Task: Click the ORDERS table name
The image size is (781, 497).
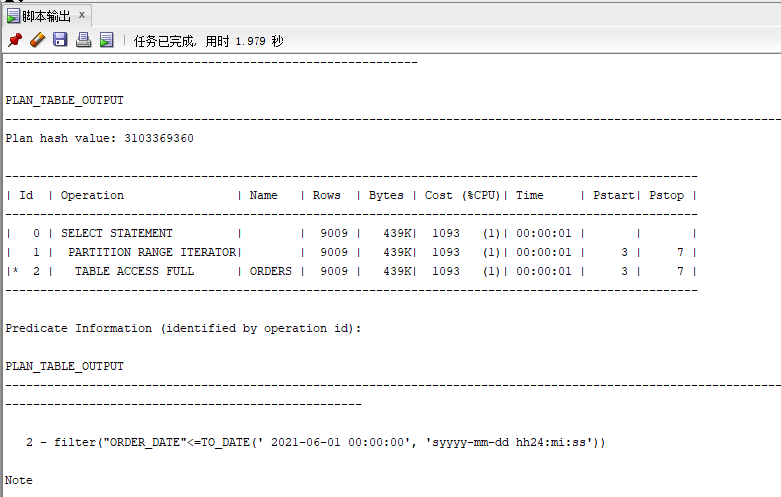Action: (270, 271)
